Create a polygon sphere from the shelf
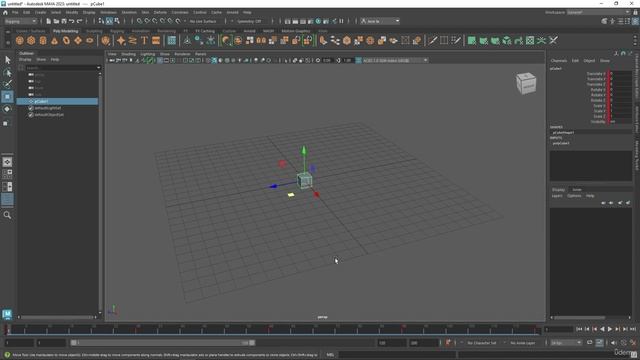Image resolution: width=640 pixels, height=360 pixels. pos(20,40)
